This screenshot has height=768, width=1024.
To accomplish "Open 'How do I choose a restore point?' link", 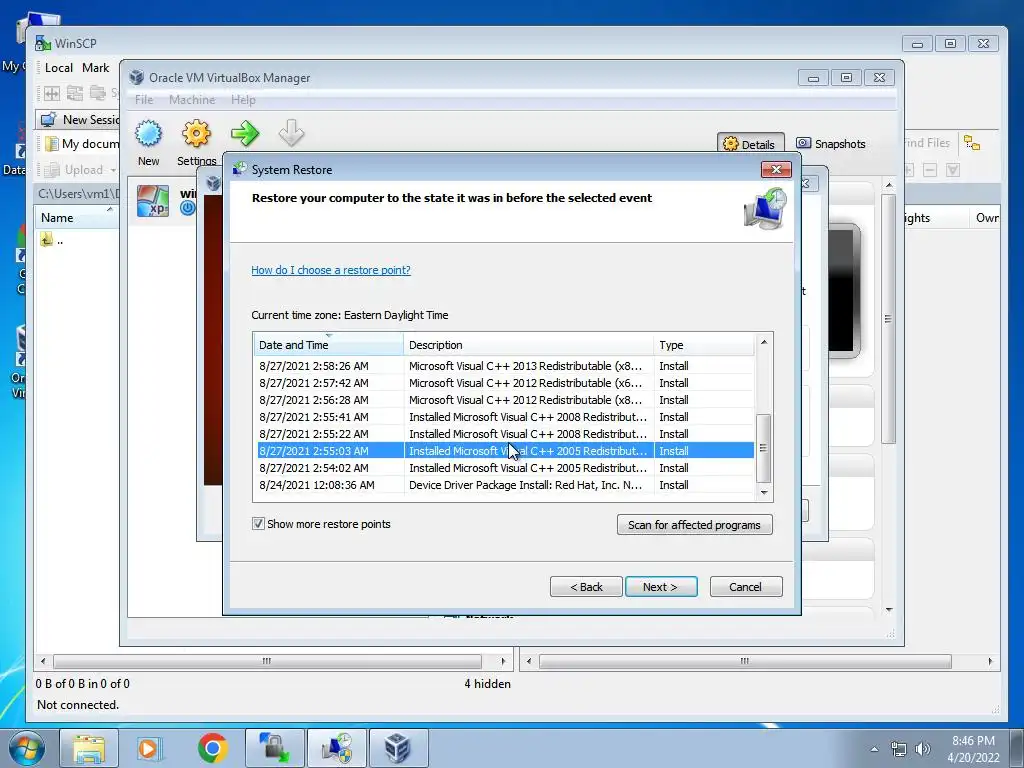I will click(330, 270).
